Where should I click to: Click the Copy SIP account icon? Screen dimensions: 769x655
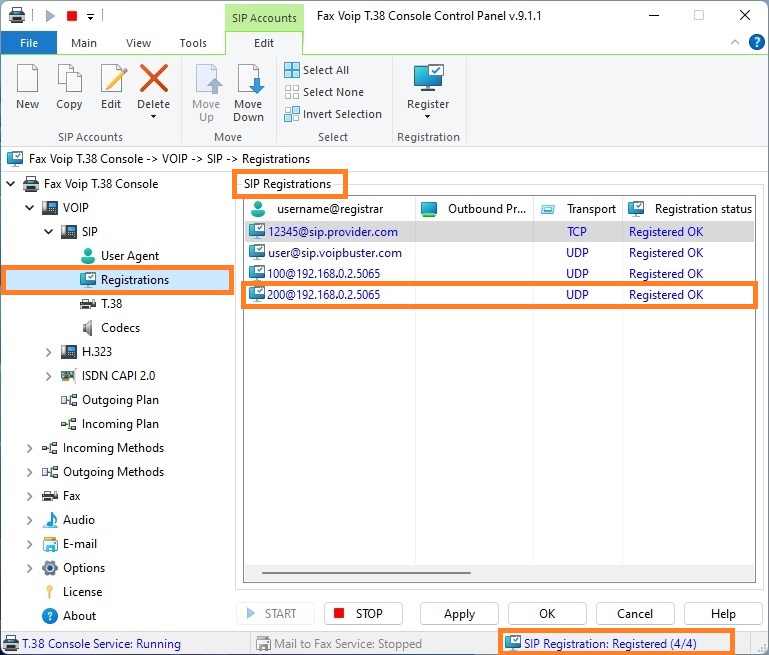click(69, 78)
